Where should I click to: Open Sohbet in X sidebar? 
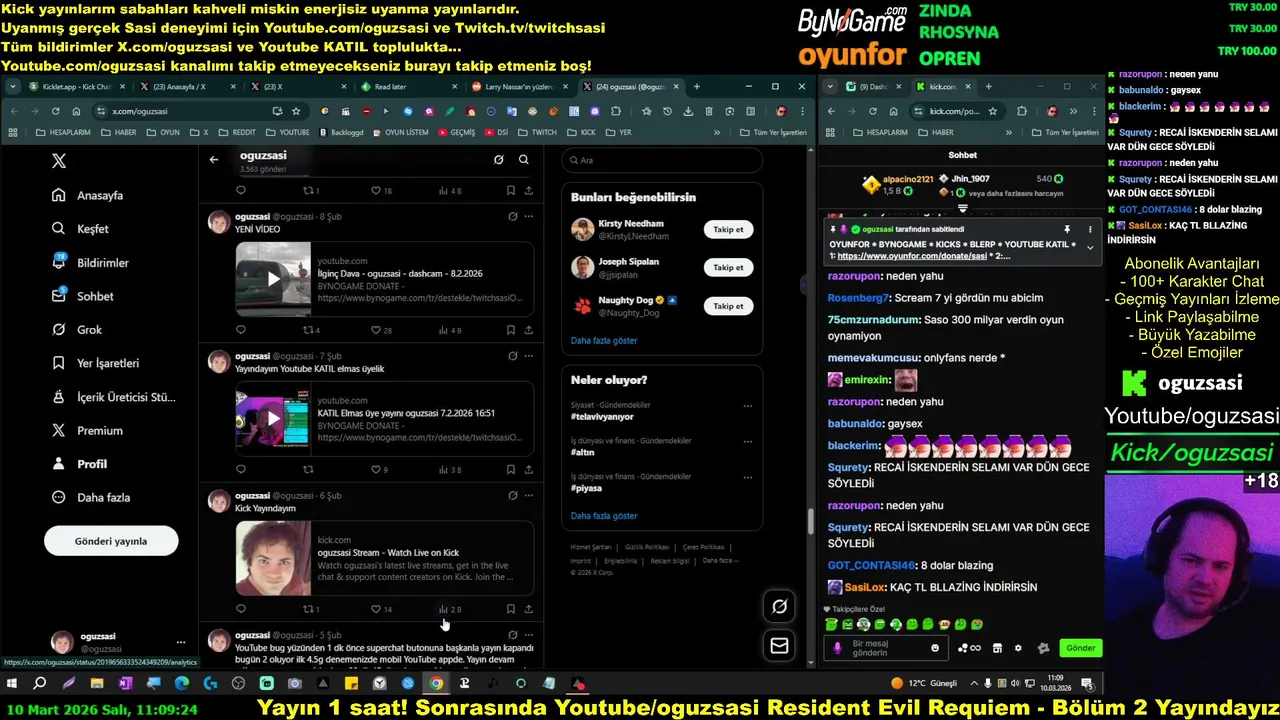(82, 296)
